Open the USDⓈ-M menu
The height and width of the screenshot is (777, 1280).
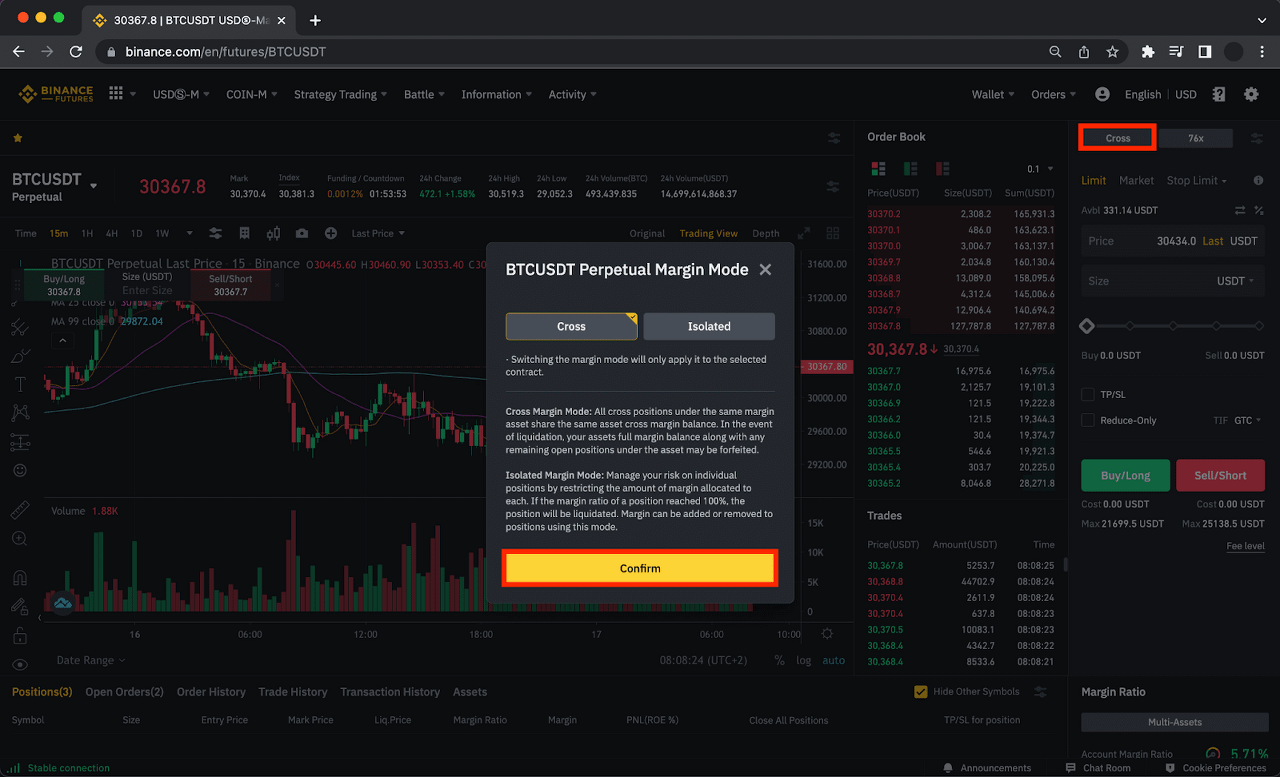click(x=181, y=94)
